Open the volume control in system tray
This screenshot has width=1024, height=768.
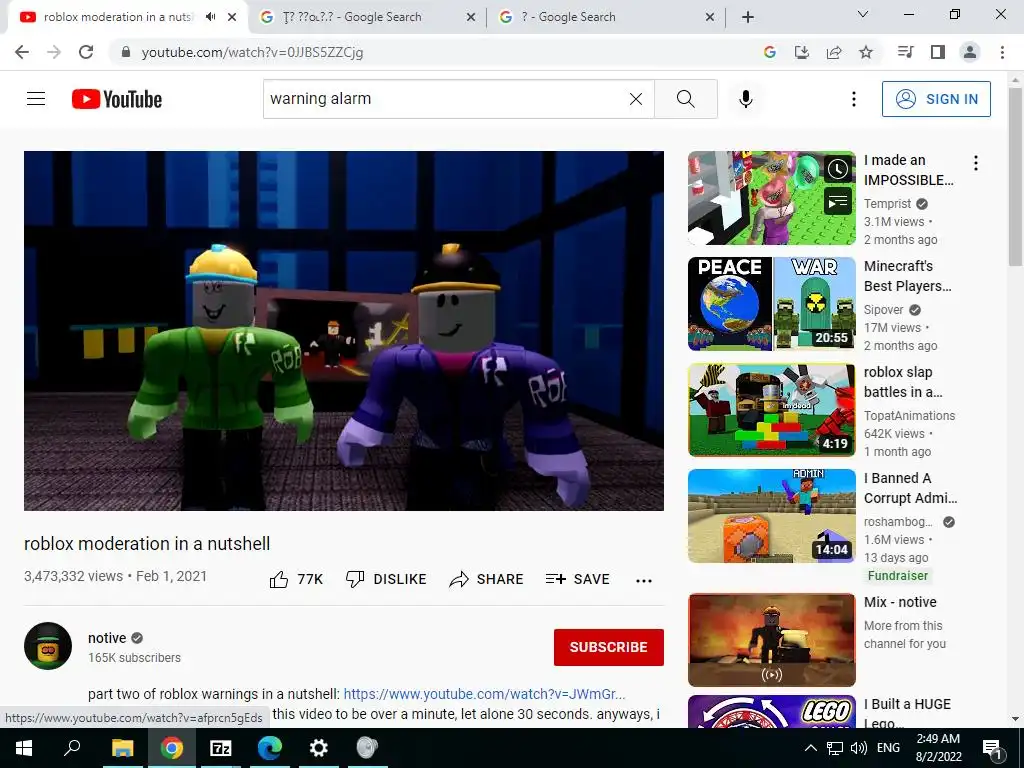pyautogui.click(x=859, y=748)
